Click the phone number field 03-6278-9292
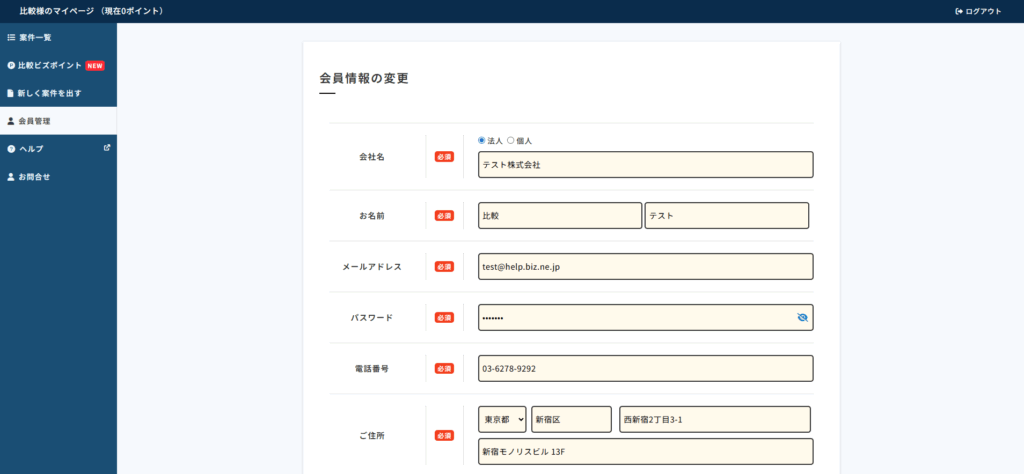The height and width of the screenshot is (474, 1024). 645,368
